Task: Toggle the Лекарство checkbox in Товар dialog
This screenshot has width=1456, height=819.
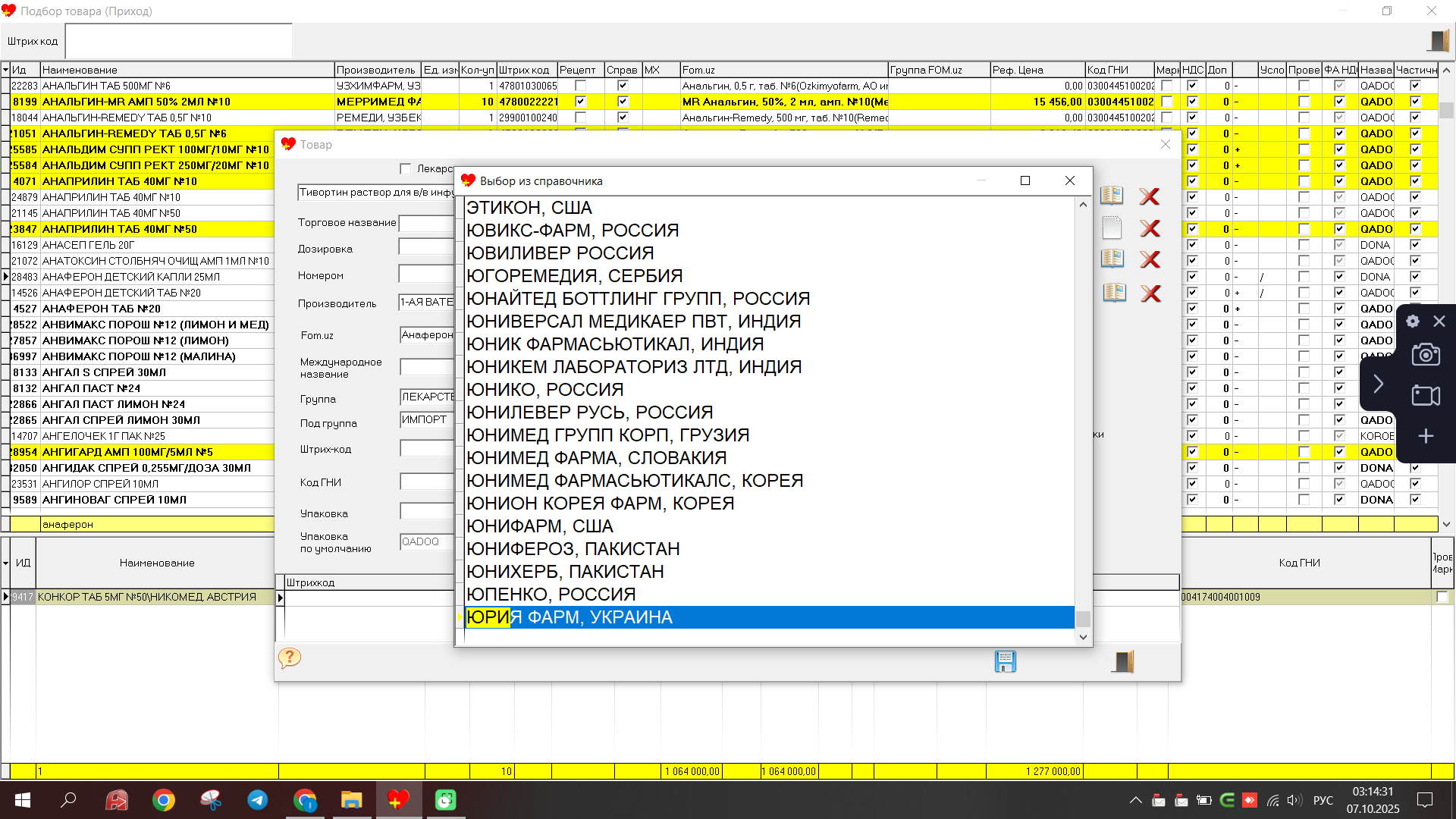Action: click(x=406, y=168)
